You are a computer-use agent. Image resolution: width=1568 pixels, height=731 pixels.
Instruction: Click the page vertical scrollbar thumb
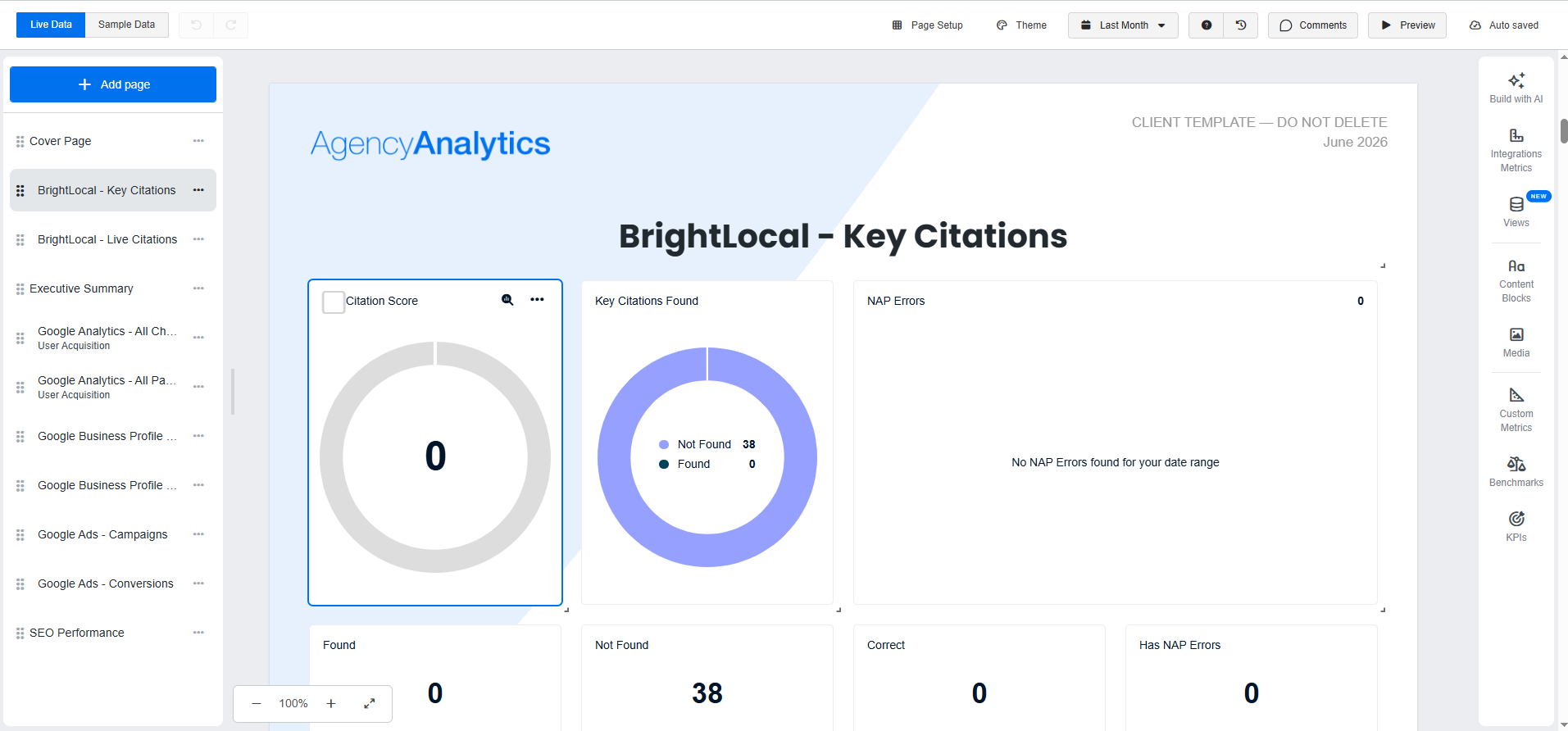click(1564, 131)
